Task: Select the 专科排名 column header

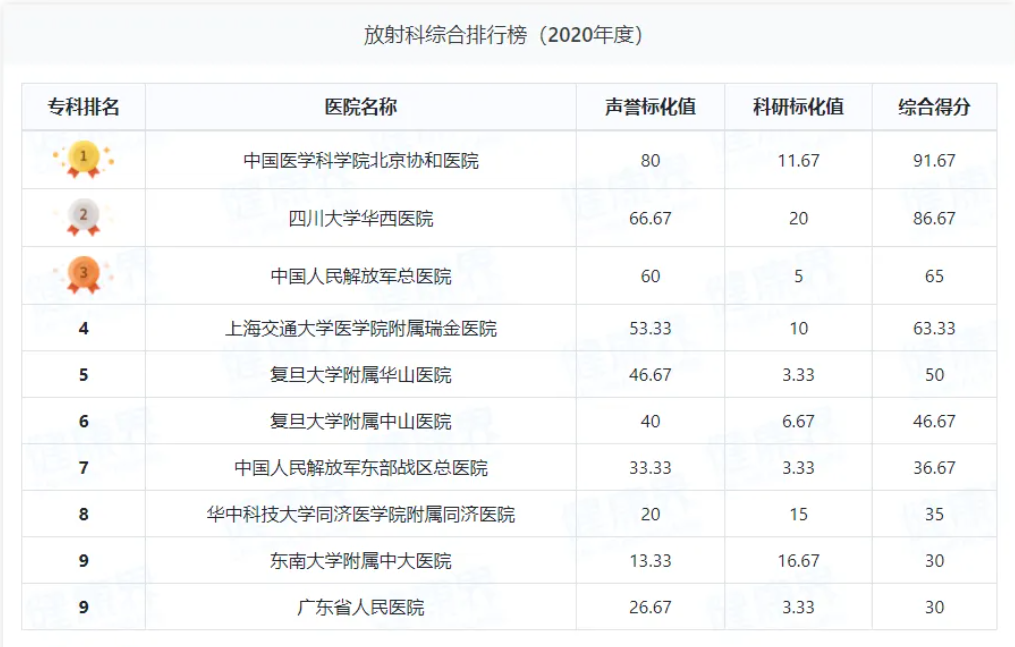Action: point(84,107)
